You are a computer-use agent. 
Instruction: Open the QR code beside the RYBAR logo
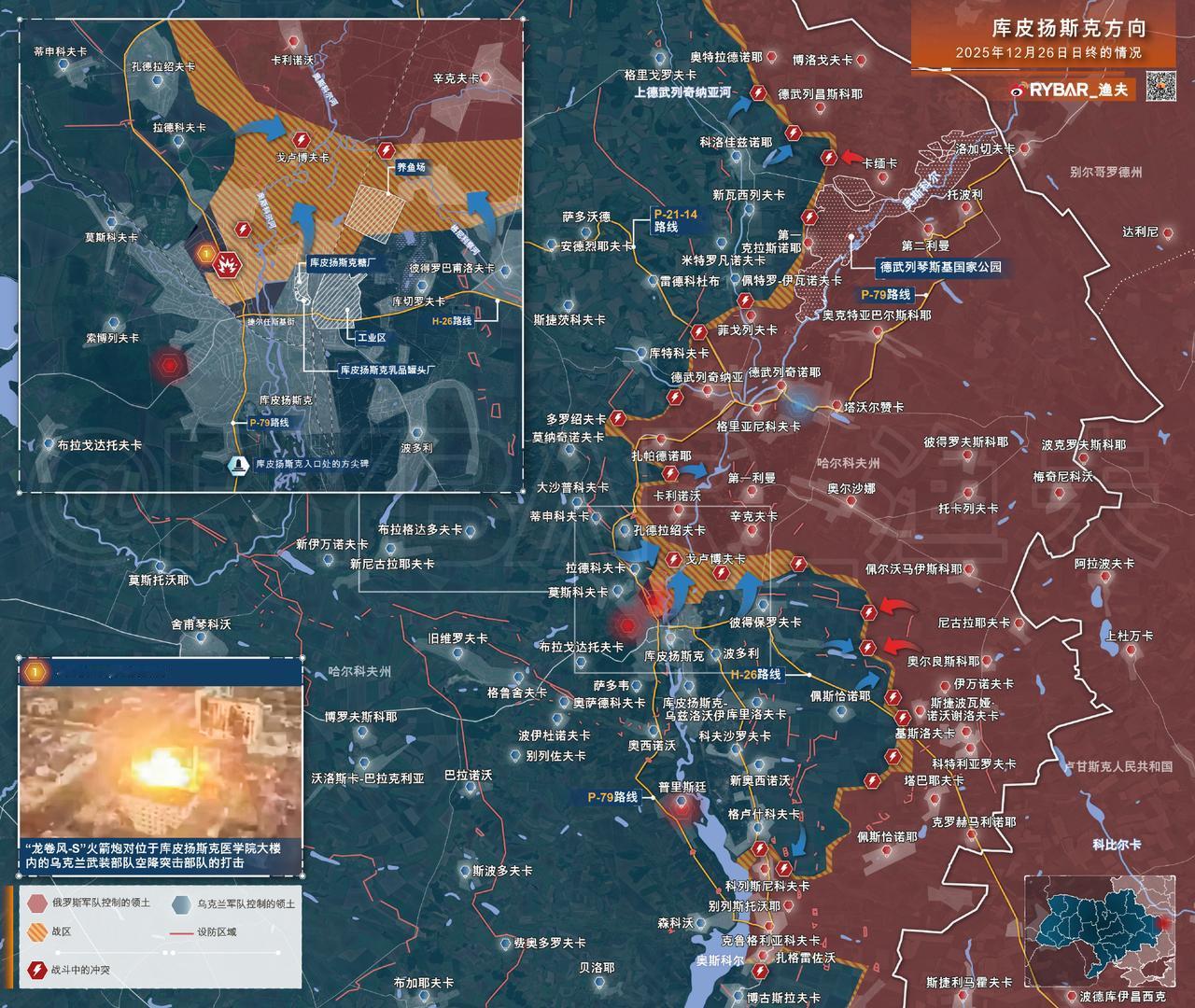(1161, 88)
